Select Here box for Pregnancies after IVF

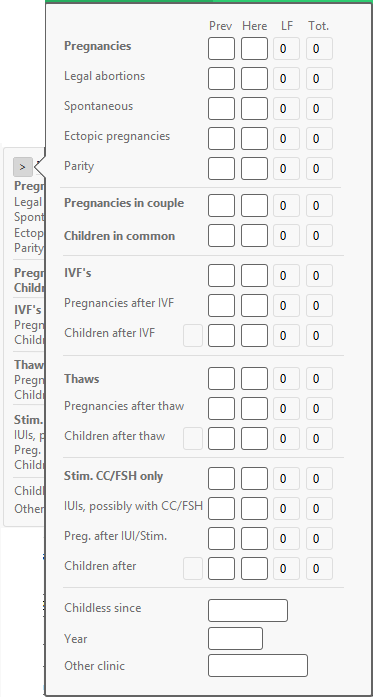(254, 305)
